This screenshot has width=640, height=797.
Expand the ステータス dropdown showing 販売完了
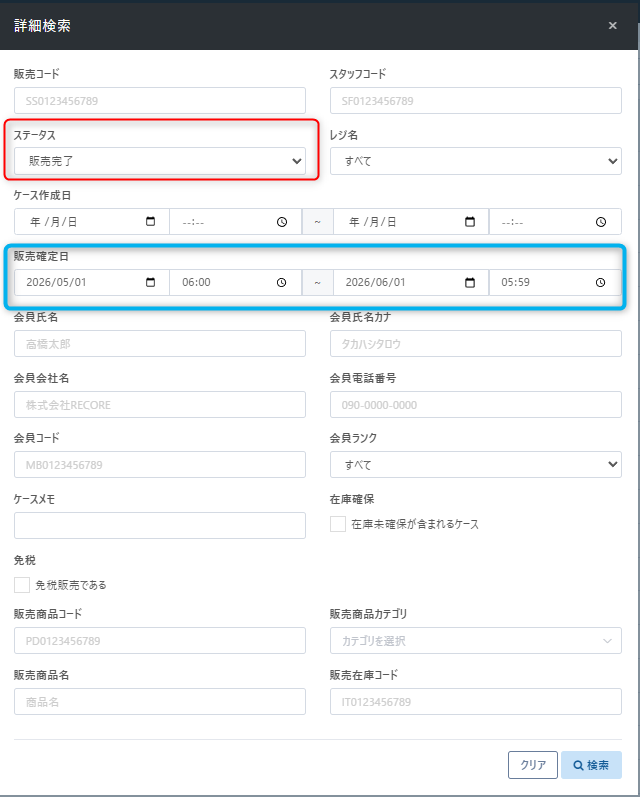(x=160, y=161)
